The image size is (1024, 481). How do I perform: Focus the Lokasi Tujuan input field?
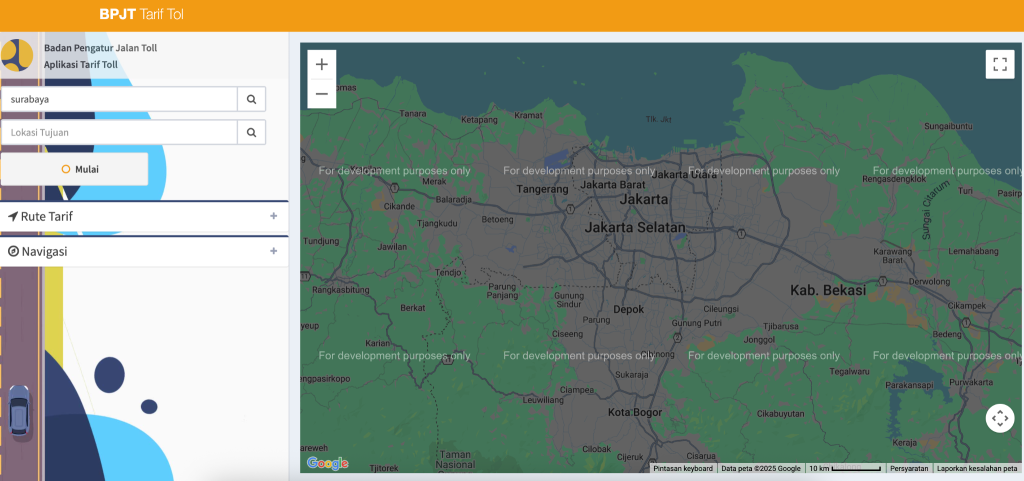tap(119, 132)
